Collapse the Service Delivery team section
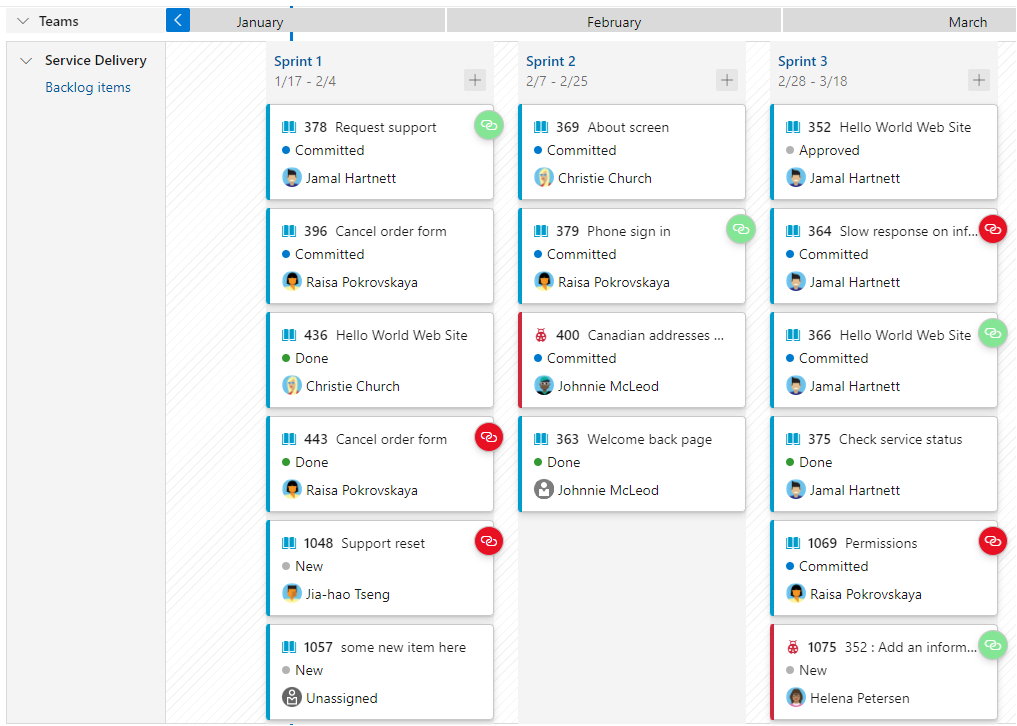1017x726 pixels. [x=24, y=60]
